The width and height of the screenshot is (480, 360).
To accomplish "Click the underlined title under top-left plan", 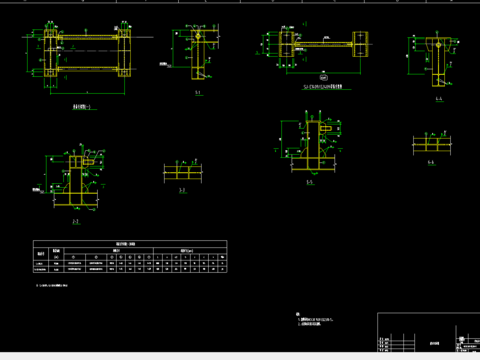I will point(82,107).
